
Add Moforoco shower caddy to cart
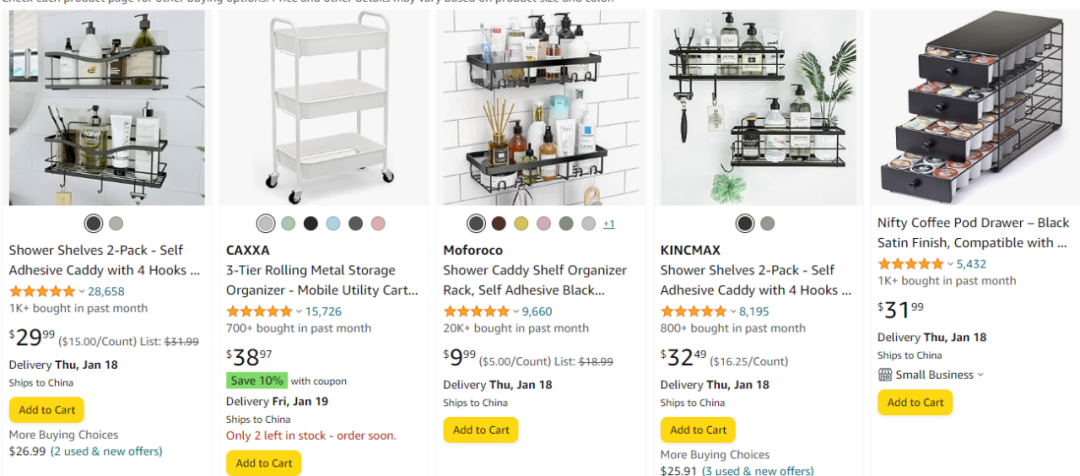tap(481, 430)
